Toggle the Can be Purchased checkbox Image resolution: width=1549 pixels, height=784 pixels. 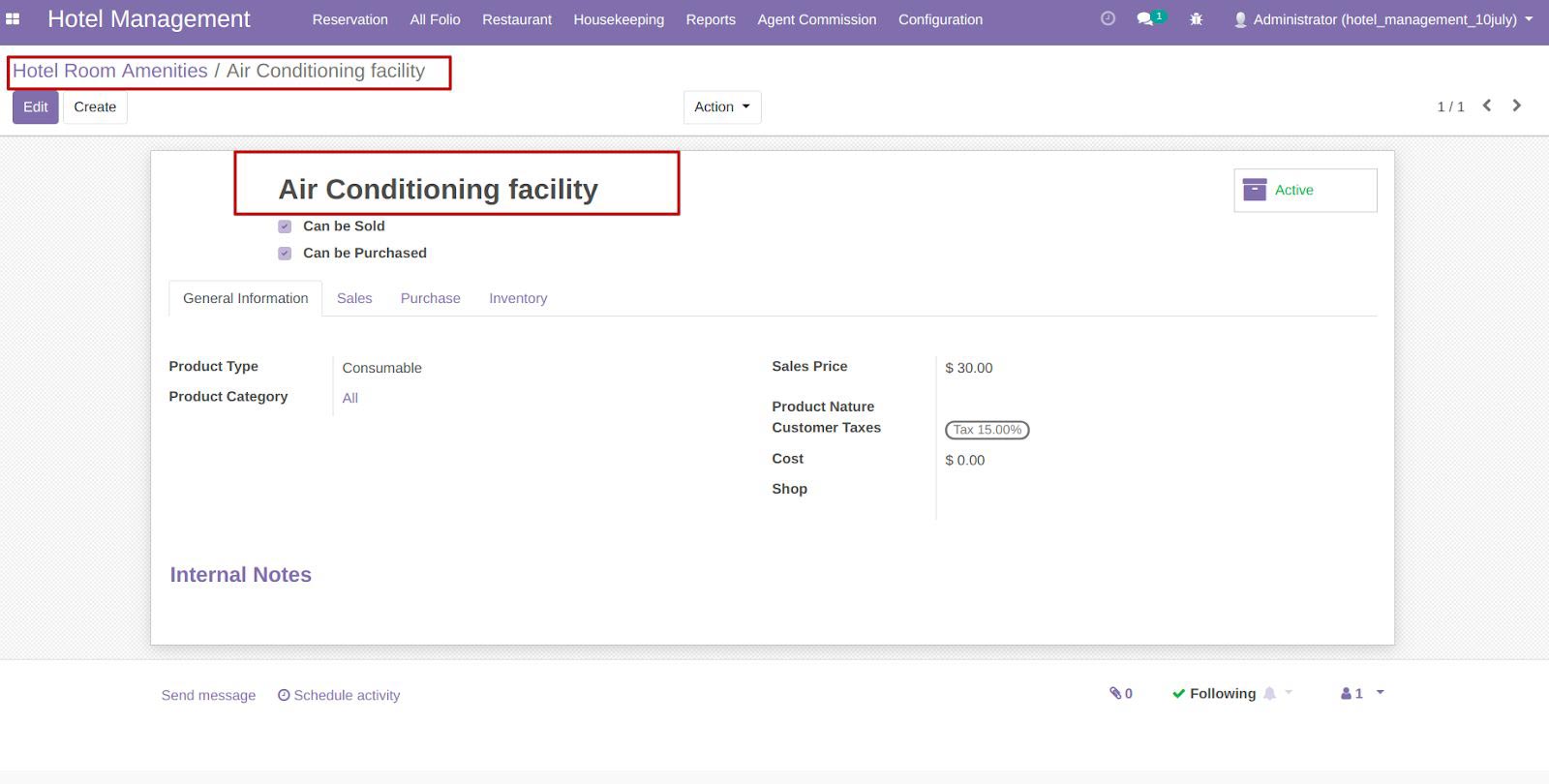285,254
